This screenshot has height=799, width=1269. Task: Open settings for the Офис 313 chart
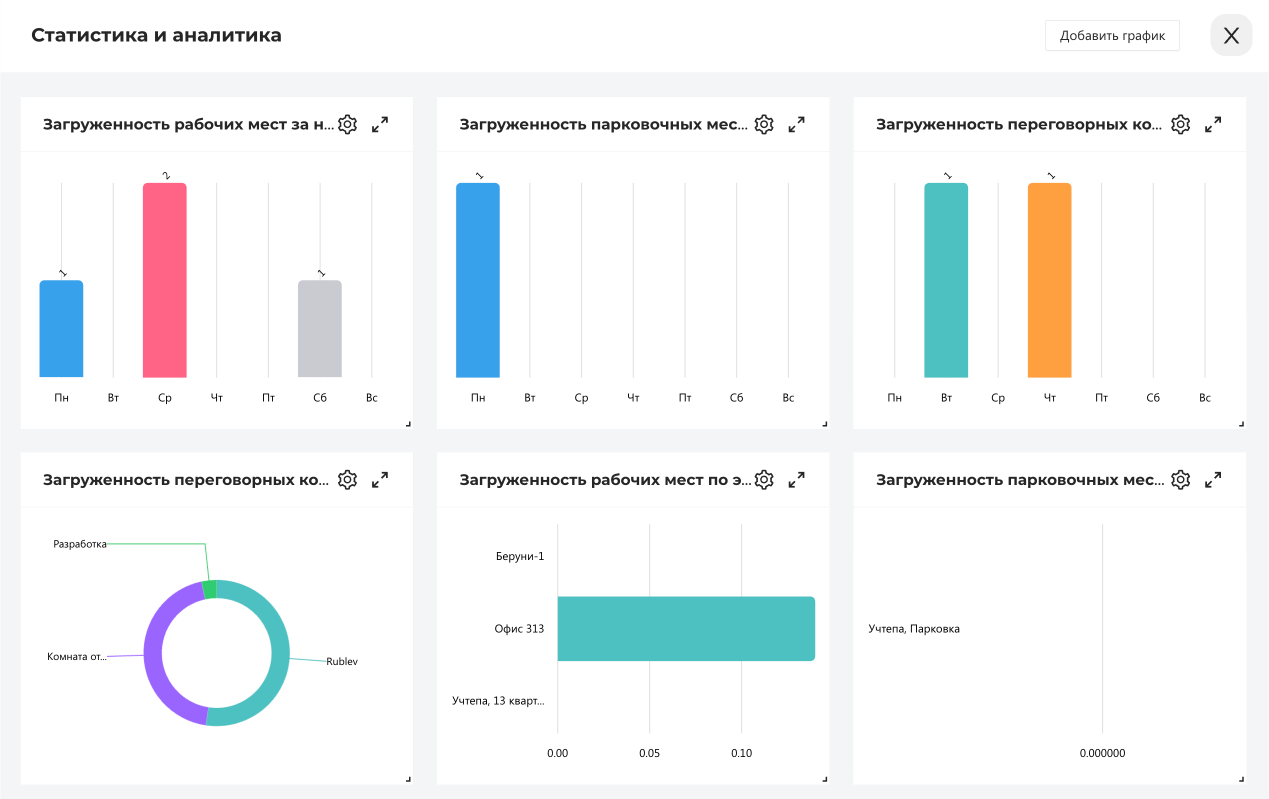tap(764, 480)
